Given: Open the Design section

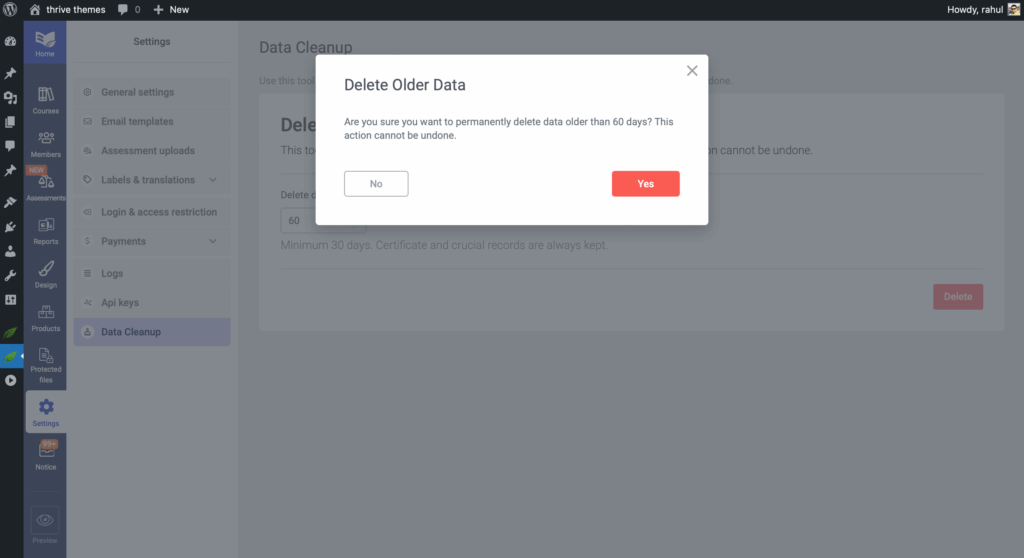Looking at the screenshot, I should coord(46,273).
